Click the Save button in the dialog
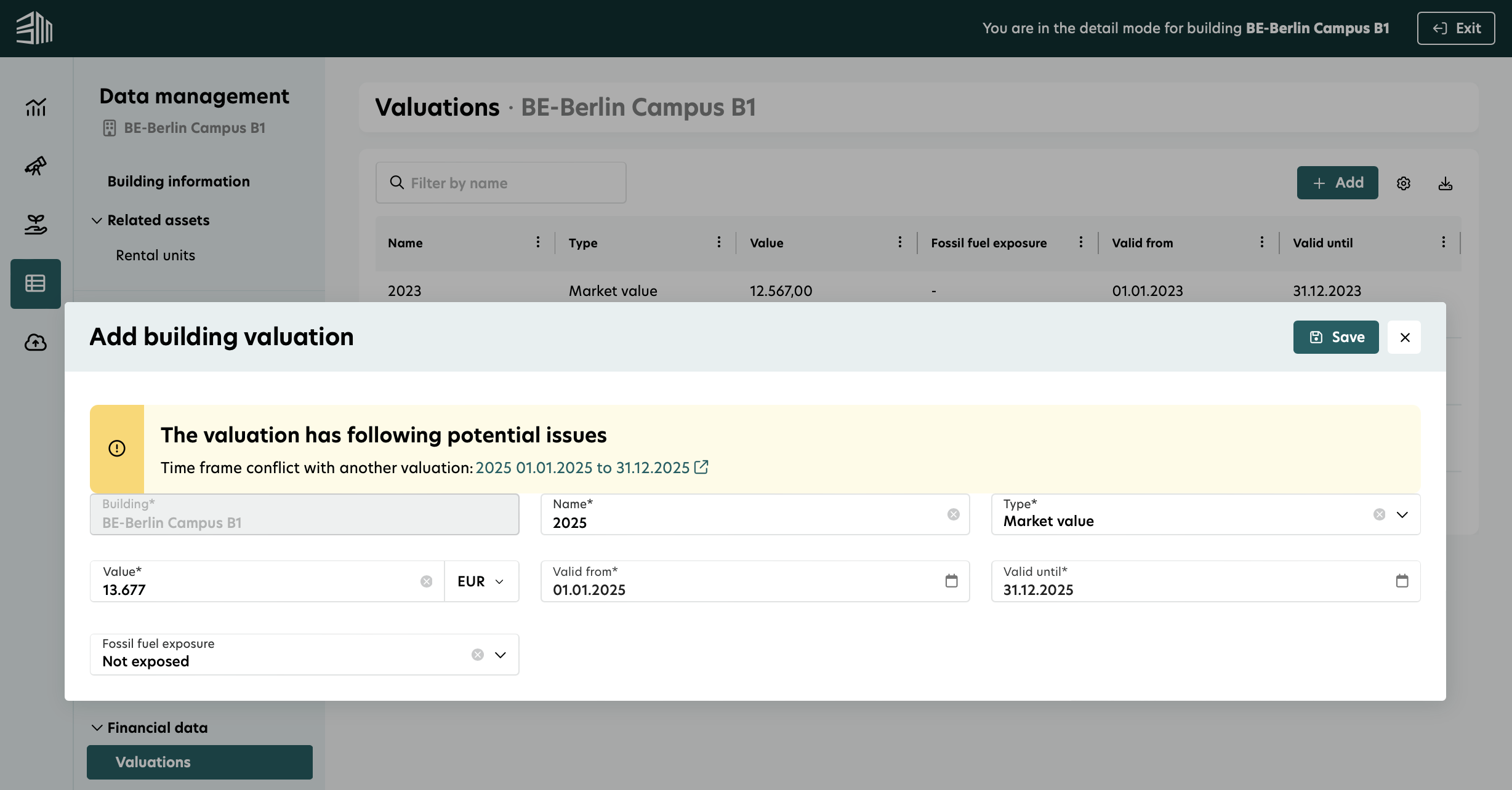 click(1336, 337)
